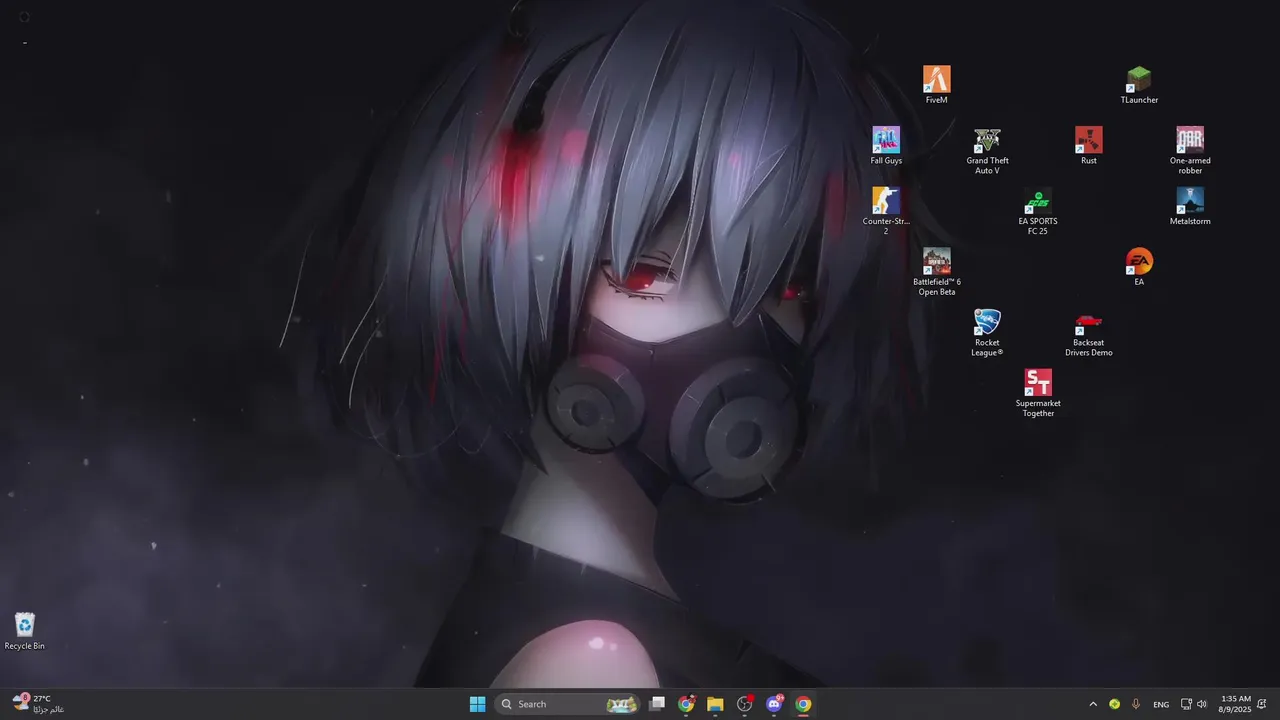1280x720 pixels.
Task: Click the green tray application icon
Action: [x=1114, y=704]
